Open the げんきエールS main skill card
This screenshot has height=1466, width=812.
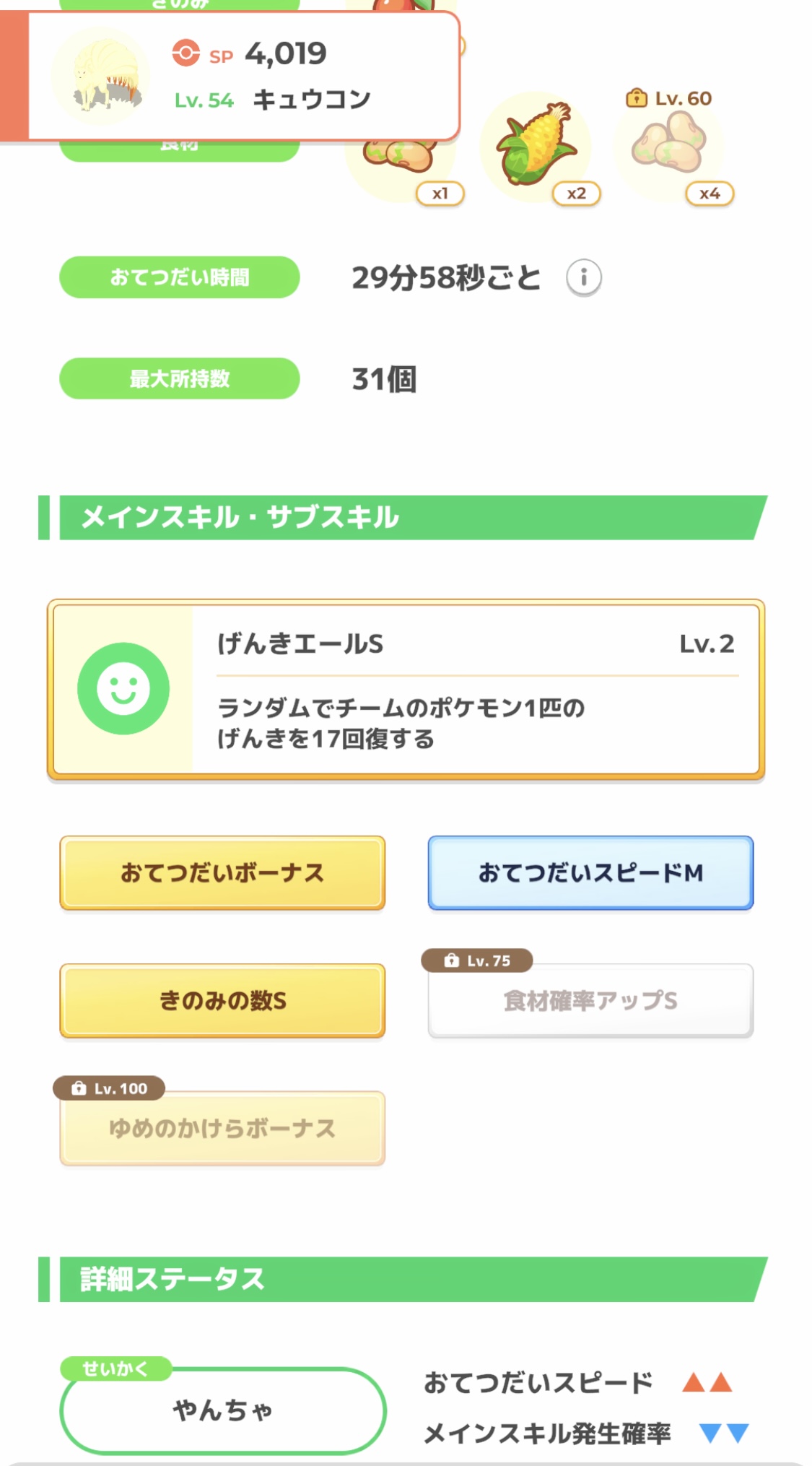tap(476, 690)
